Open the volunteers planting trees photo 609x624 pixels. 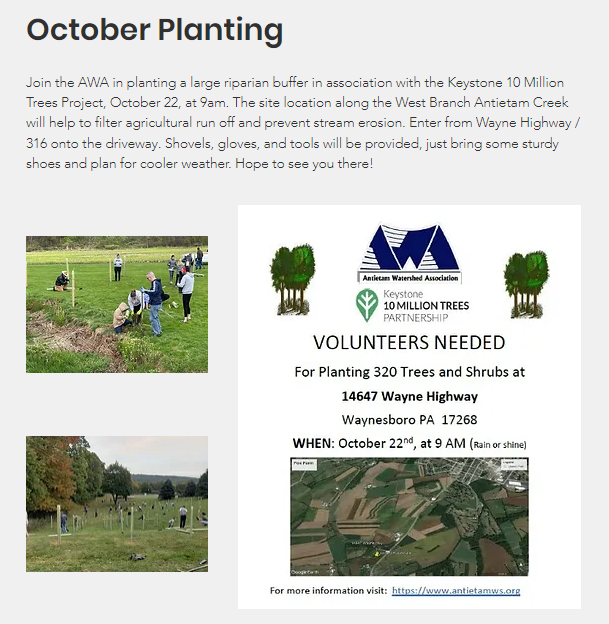(x=117, y=304)
